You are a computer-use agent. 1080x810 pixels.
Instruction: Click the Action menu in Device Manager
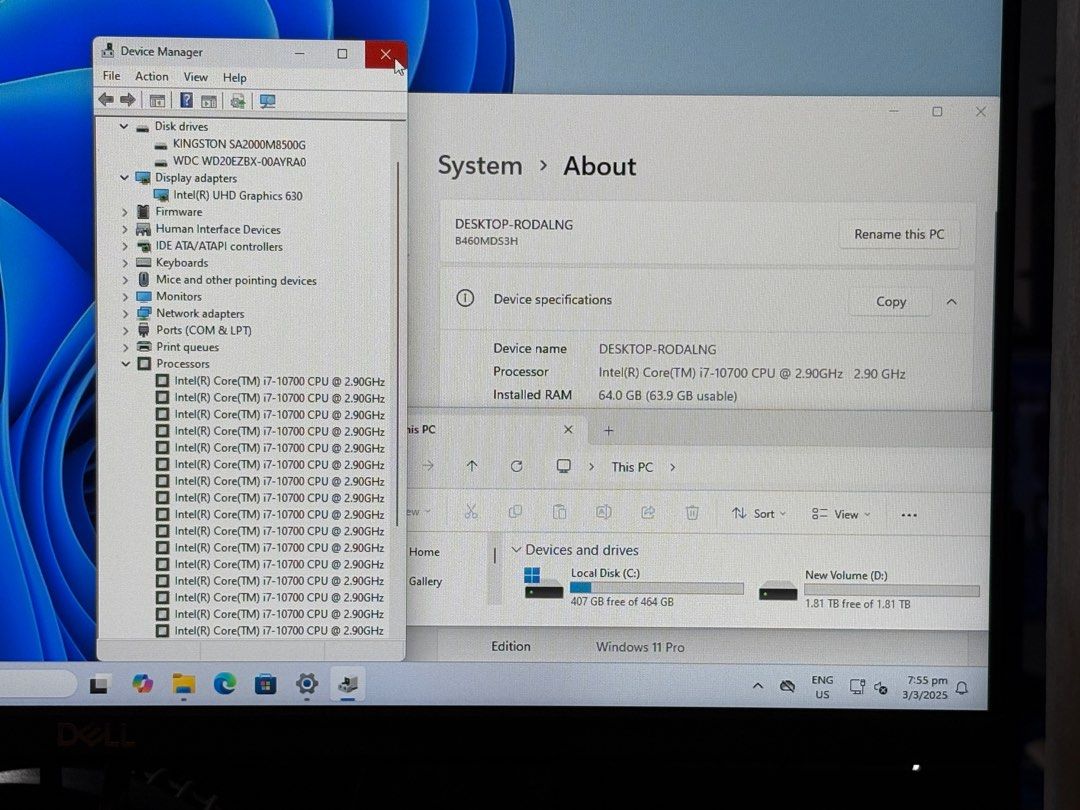pyautogui.click(x=151, y=76)
